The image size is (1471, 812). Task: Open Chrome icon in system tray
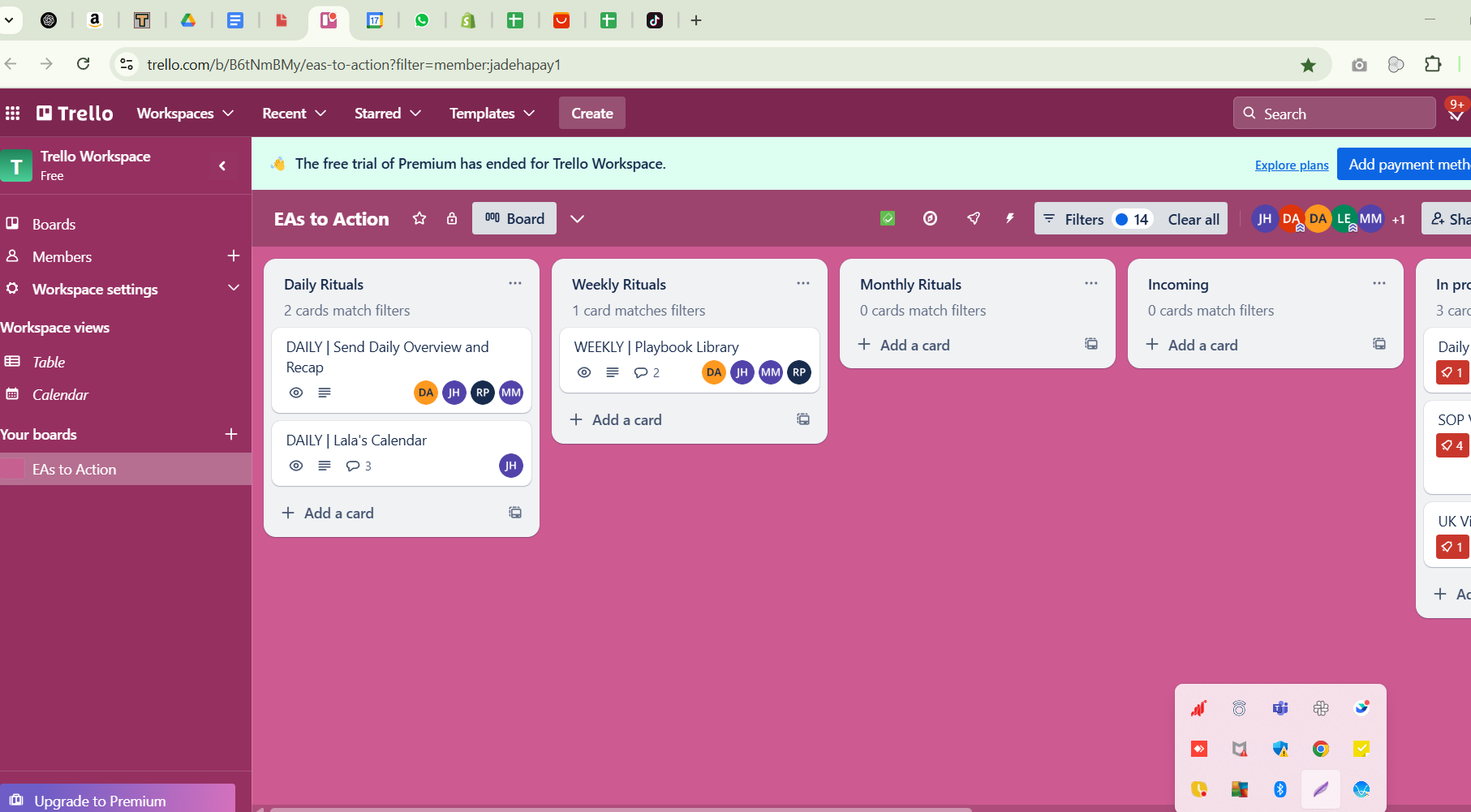(x=1321, y=749)
